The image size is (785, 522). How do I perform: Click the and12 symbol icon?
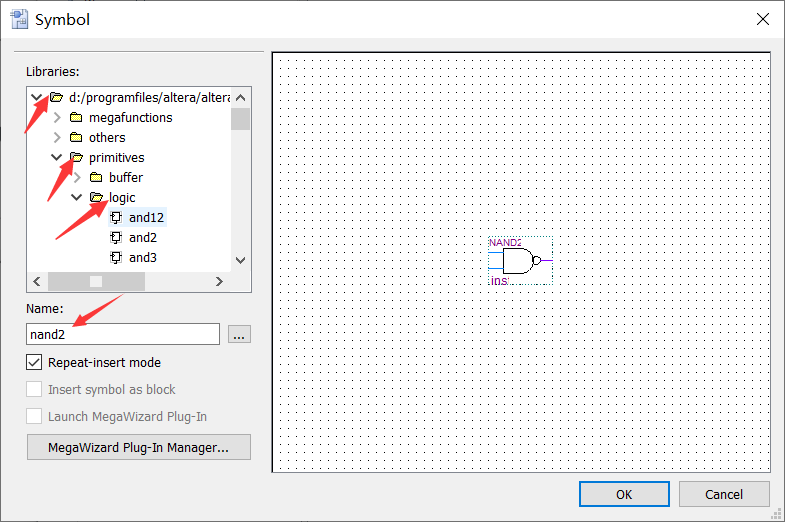[116, 217]
